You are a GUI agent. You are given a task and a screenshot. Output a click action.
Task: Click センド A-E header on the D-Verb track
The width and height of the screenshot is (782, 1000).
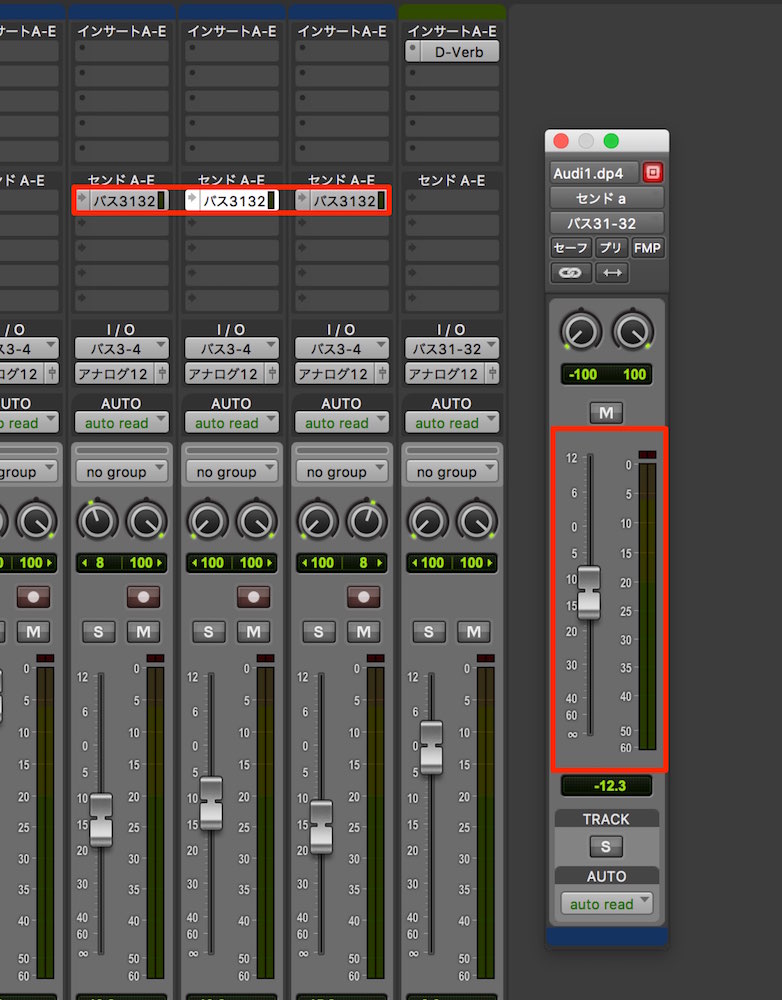452,180
